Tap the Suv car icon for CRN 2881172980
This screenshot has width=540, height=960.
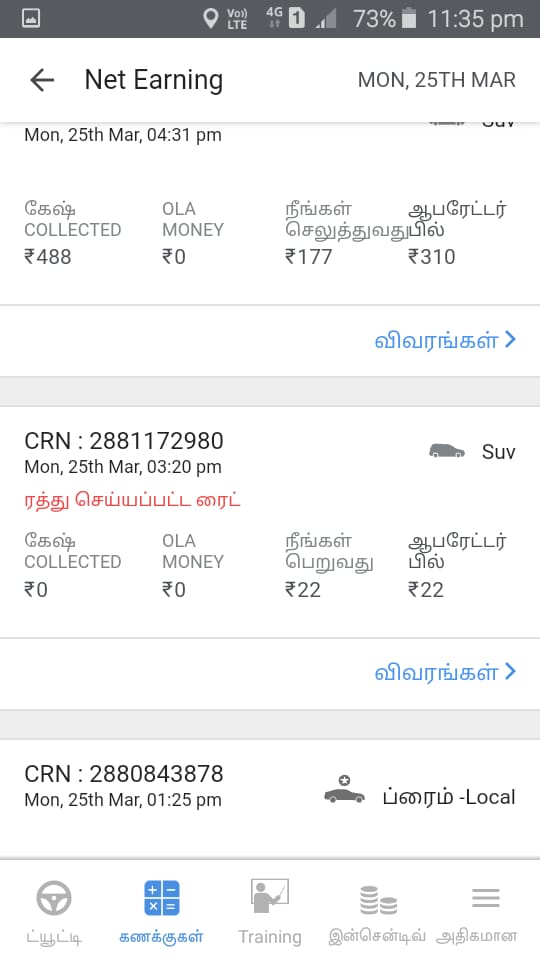(446, 451)
